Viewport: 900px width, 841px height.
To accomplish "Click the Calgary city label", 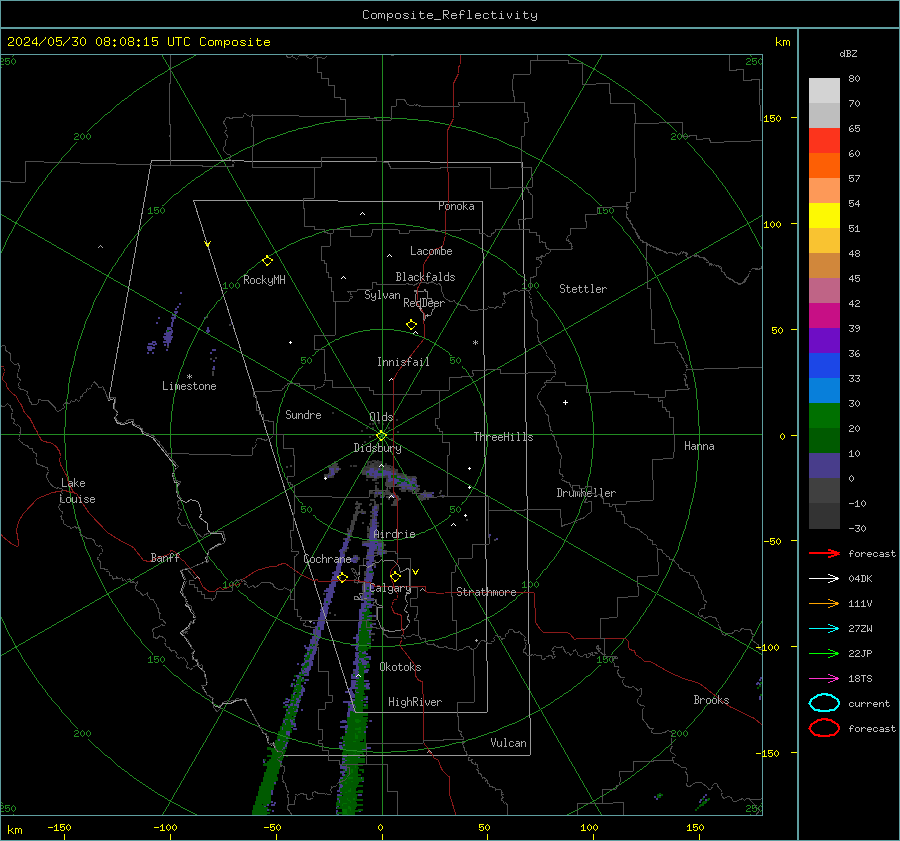I will coord(390,588).
